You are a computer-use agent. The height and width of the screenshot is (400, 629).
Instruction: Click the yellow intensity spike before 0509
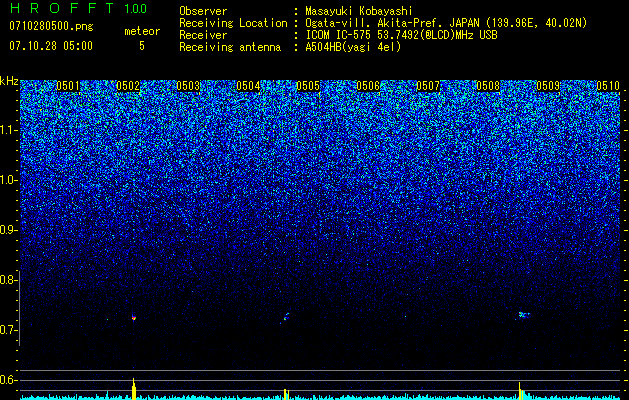point(521,391)
